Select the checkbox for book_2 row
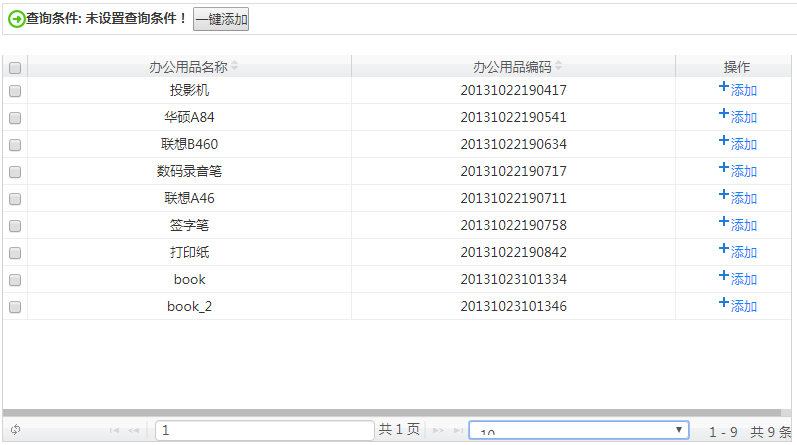The width and height of the screenshot is (797, 445). [15, 307]
